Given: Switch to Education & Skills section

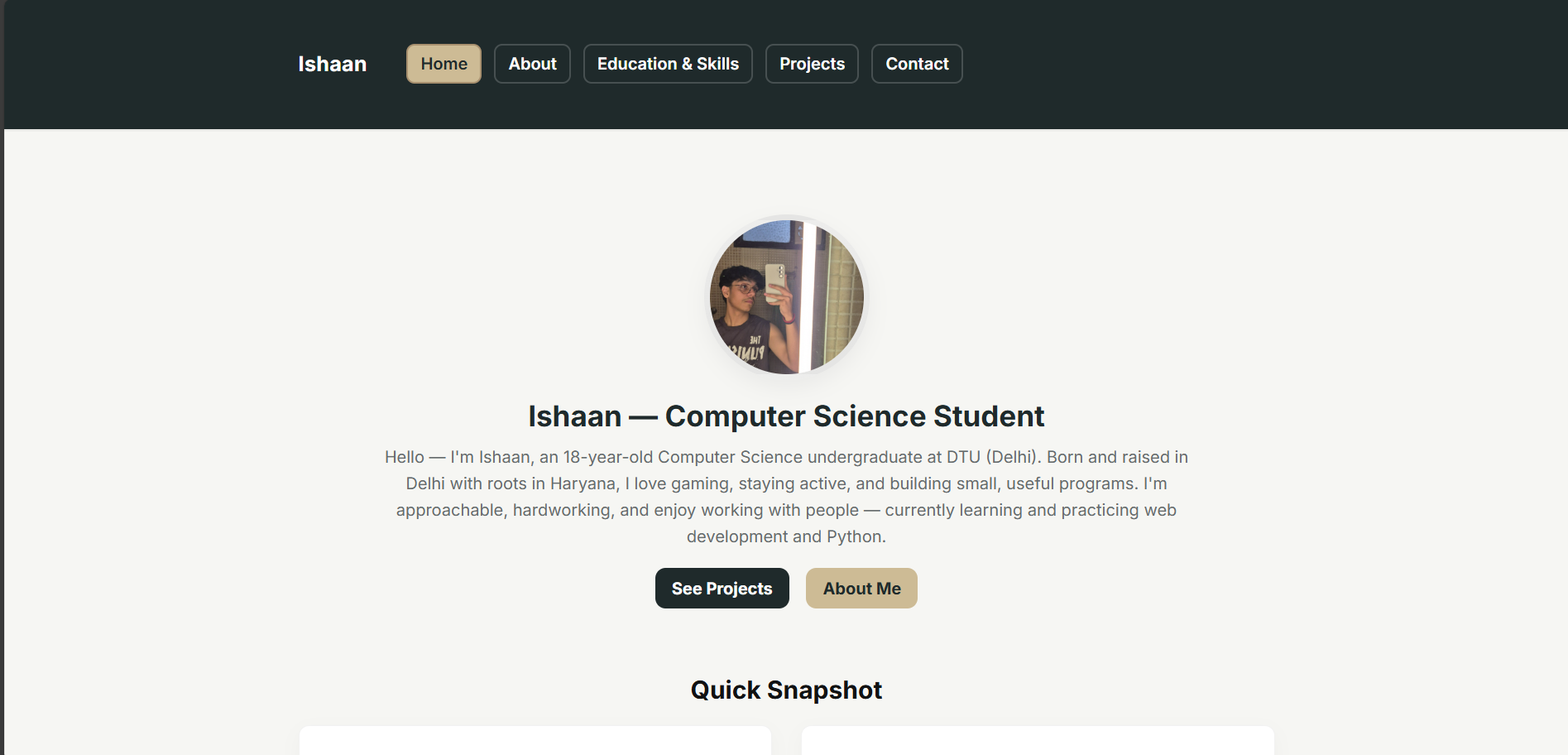Looking at the screenshot, I should (668, 64).
